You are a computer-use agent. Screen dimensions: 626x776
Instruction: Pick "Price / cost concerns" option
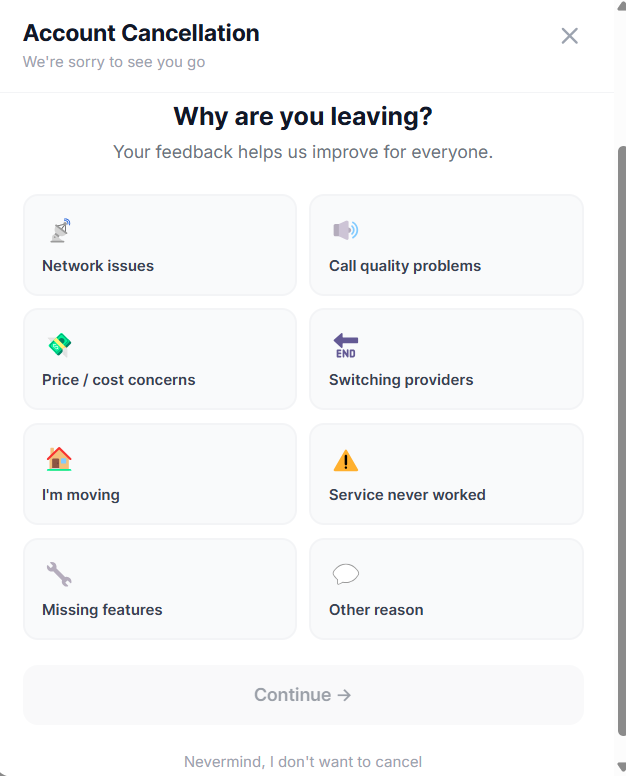119,380
